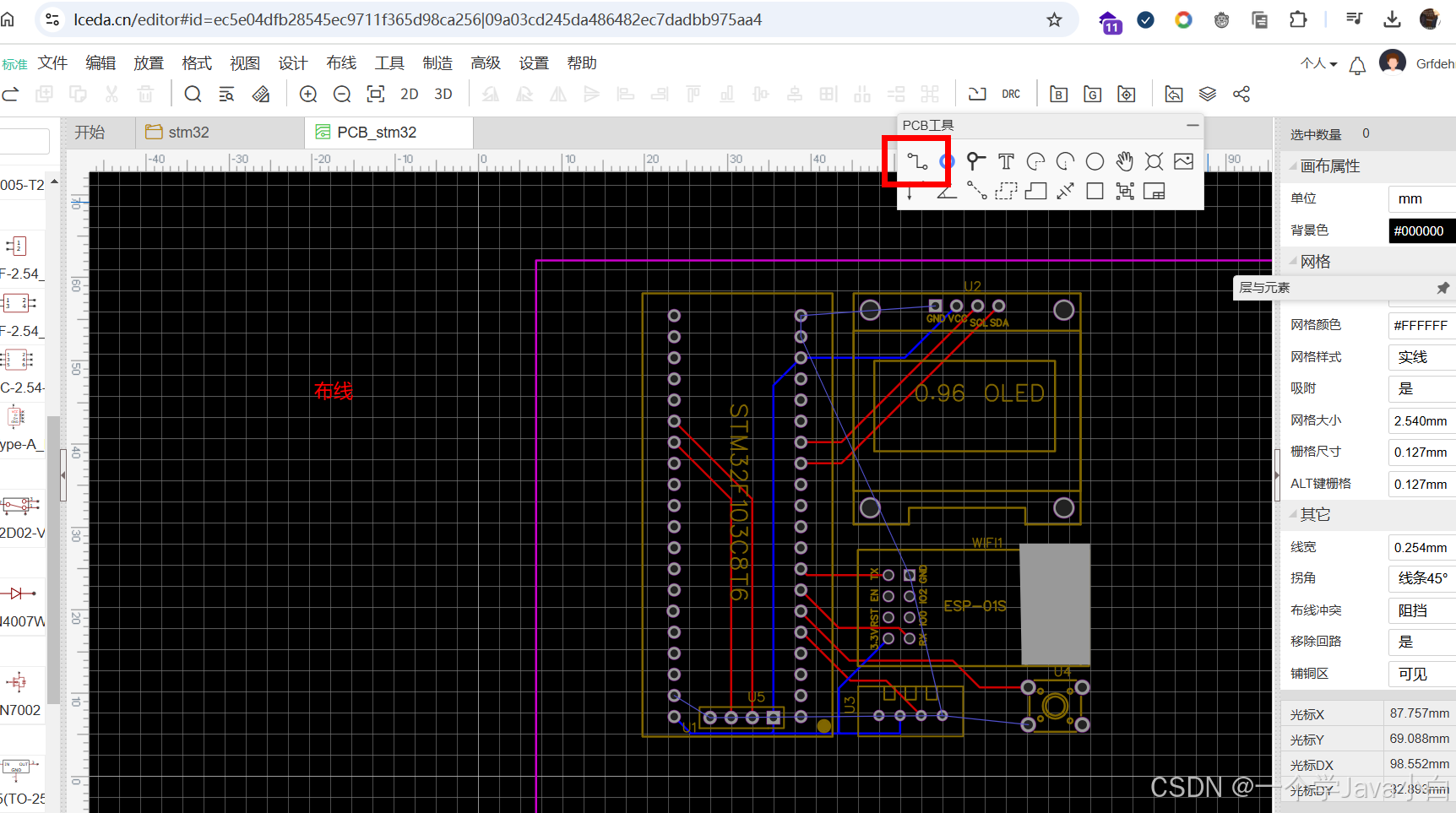Open the 铺铜区 可见 dropdown
1456x813 pixels.
[1422, 674]
